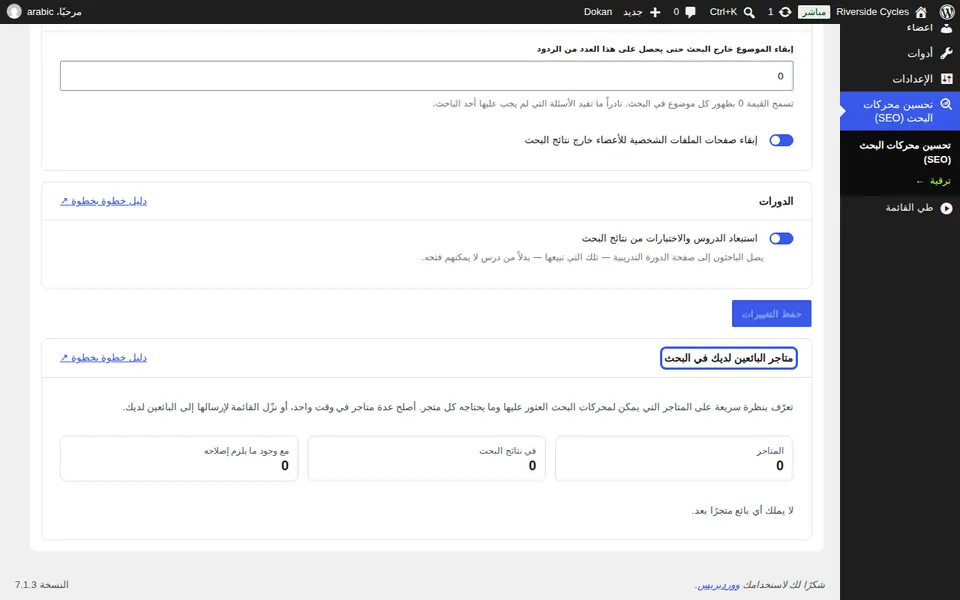Click the لا يملك أي بائع متجرًا بعد message
960x600 pixels.
pyautogui.click(x=743, y=511)
